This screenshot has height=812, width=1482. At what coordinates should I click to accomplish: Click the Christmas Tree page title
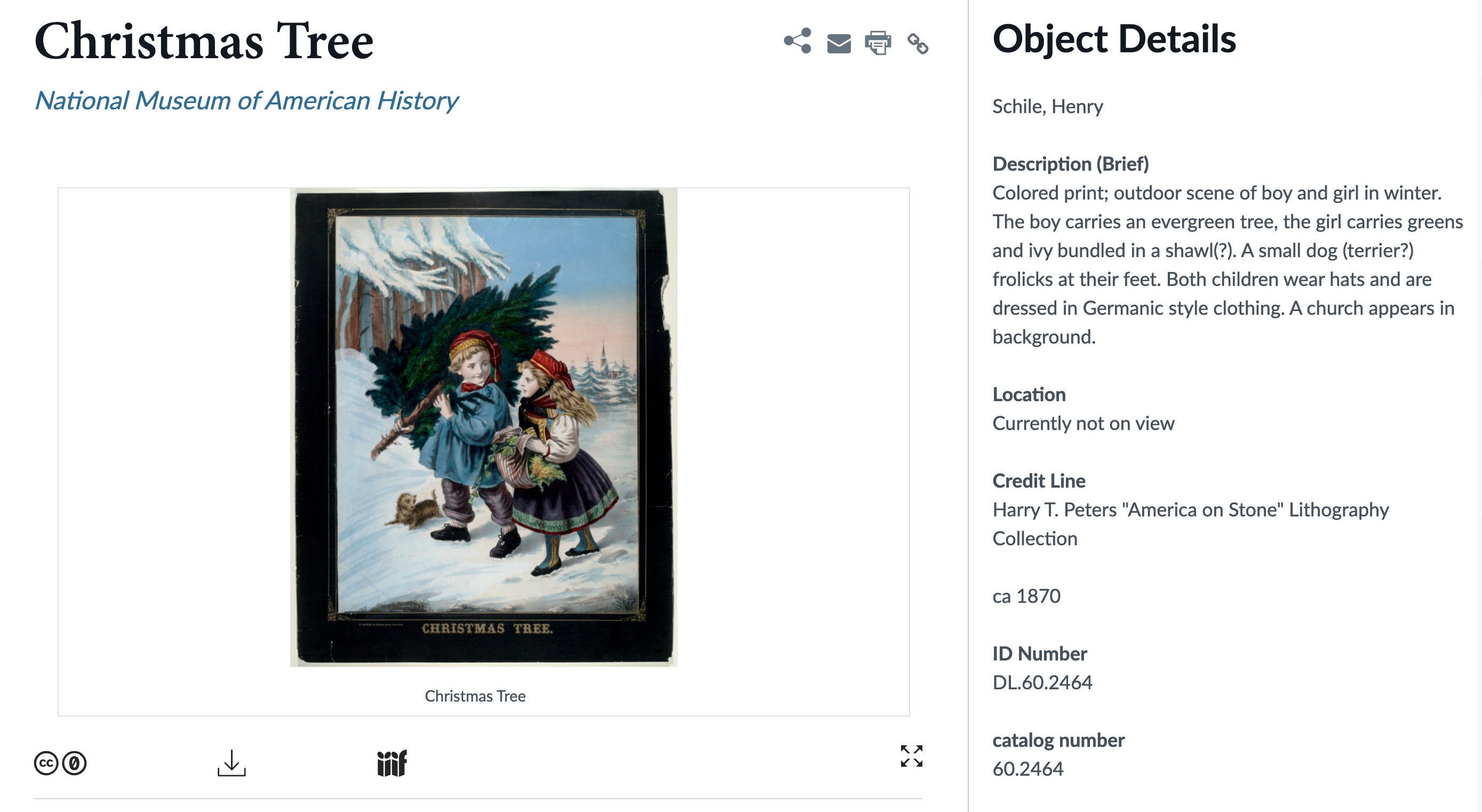[x=204, y=41]
